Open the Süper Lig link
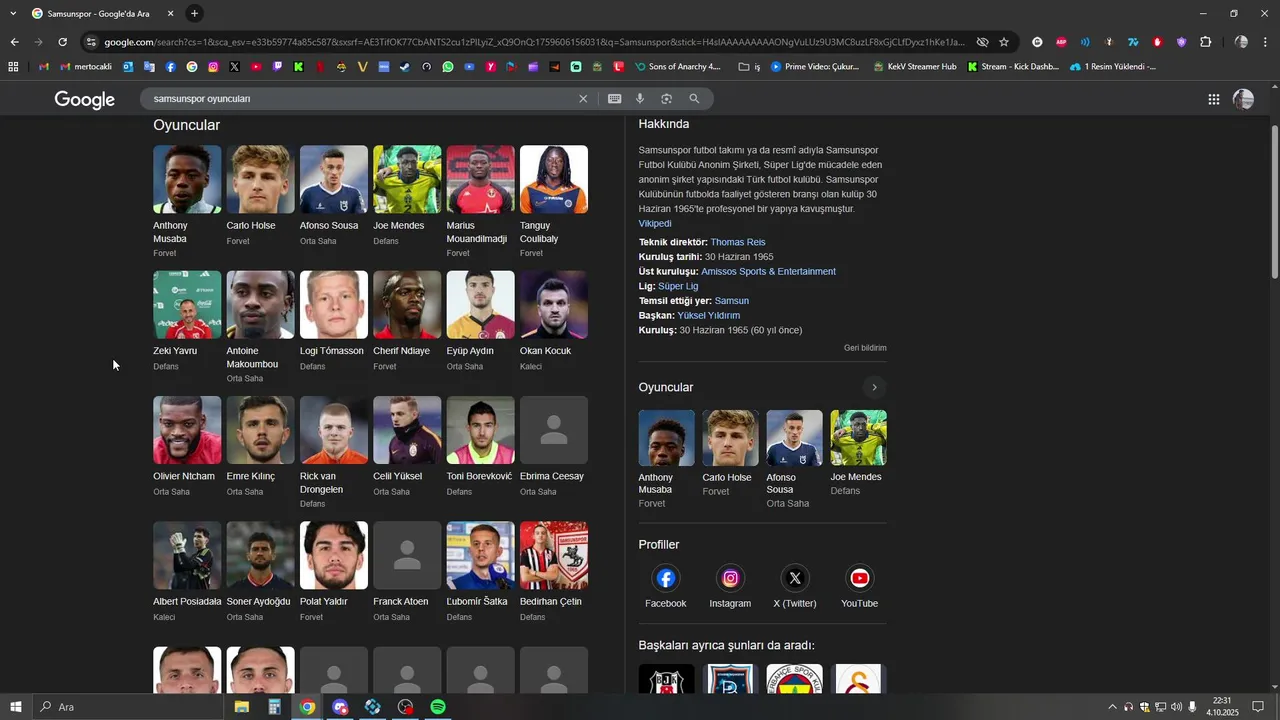The width and height of the screenshot is (1280, 720). point(678,286)
